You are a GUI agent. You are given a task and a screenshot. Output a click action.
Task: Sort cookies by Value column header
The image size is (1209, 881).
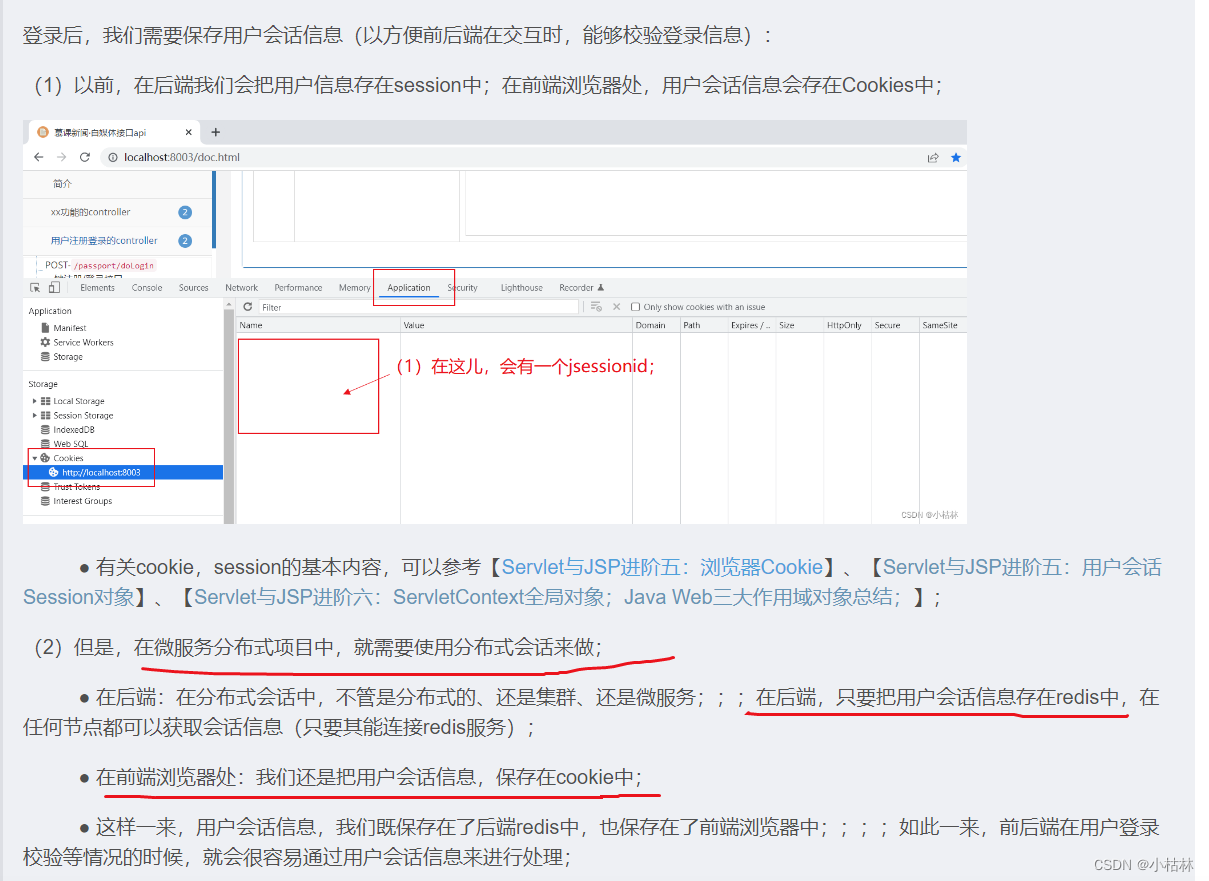(x=516, y=325)
